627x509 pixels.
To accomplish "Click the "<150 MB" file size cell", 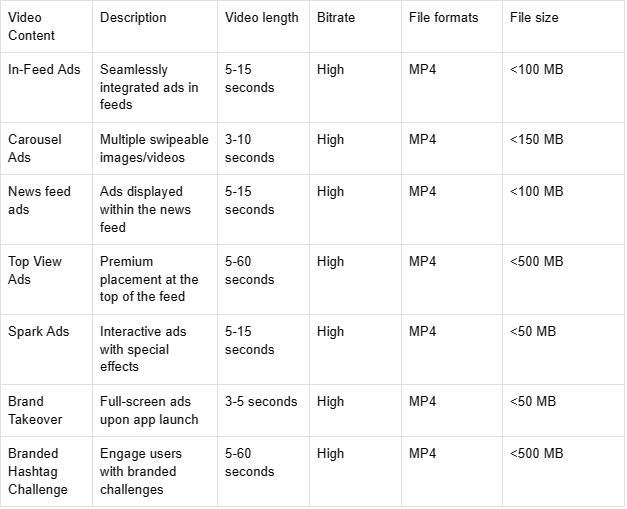I will point(536,140).
